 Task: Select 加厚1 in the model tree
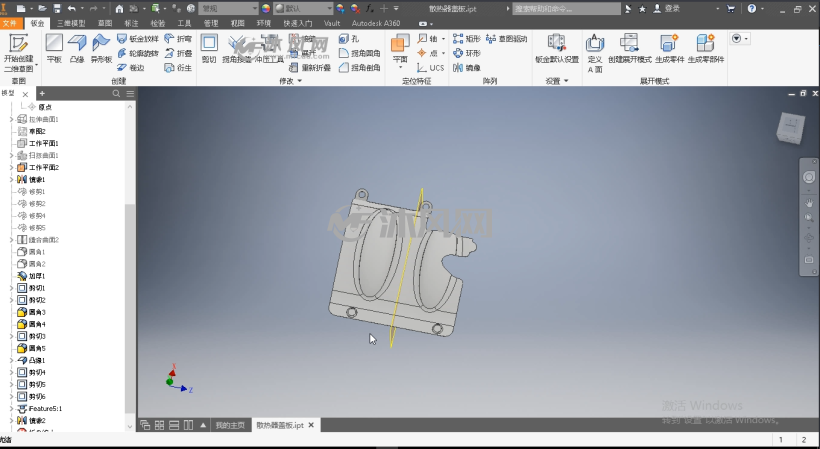[x=31, y=275]
